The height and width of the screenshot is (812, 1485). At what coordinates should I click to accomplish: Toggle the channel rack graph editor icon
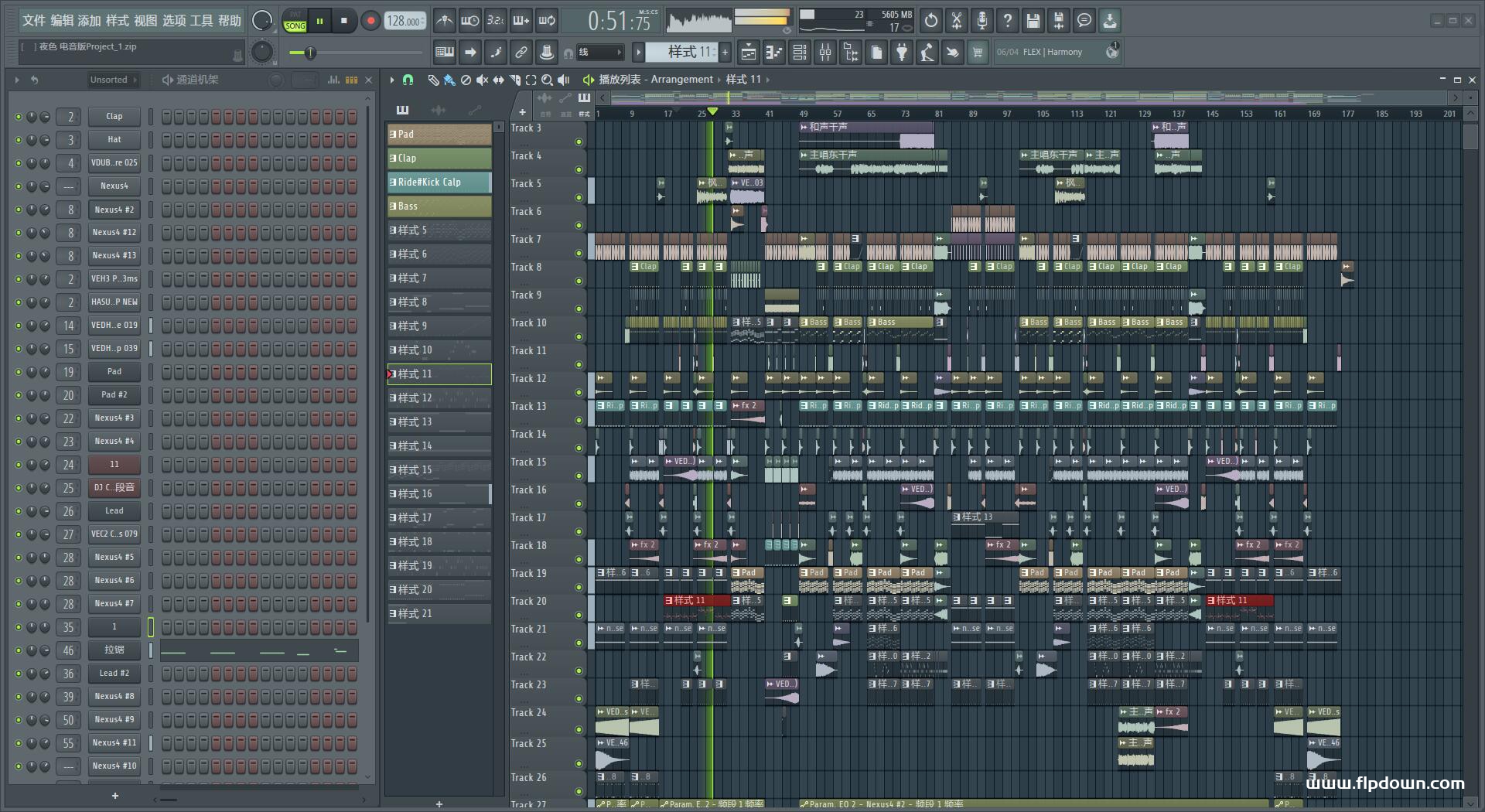(333, 80)
